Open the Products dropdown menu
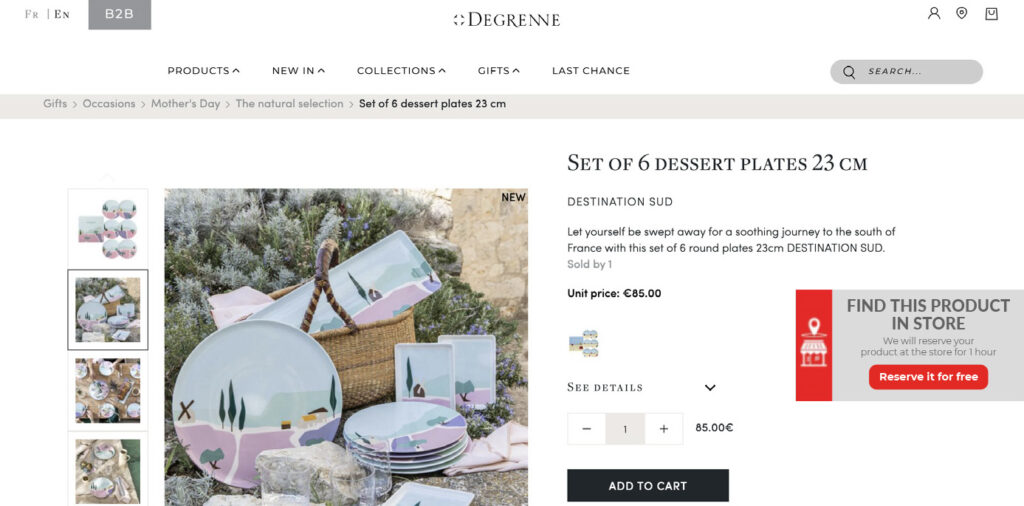1024x506 pixels. point(203,71)
